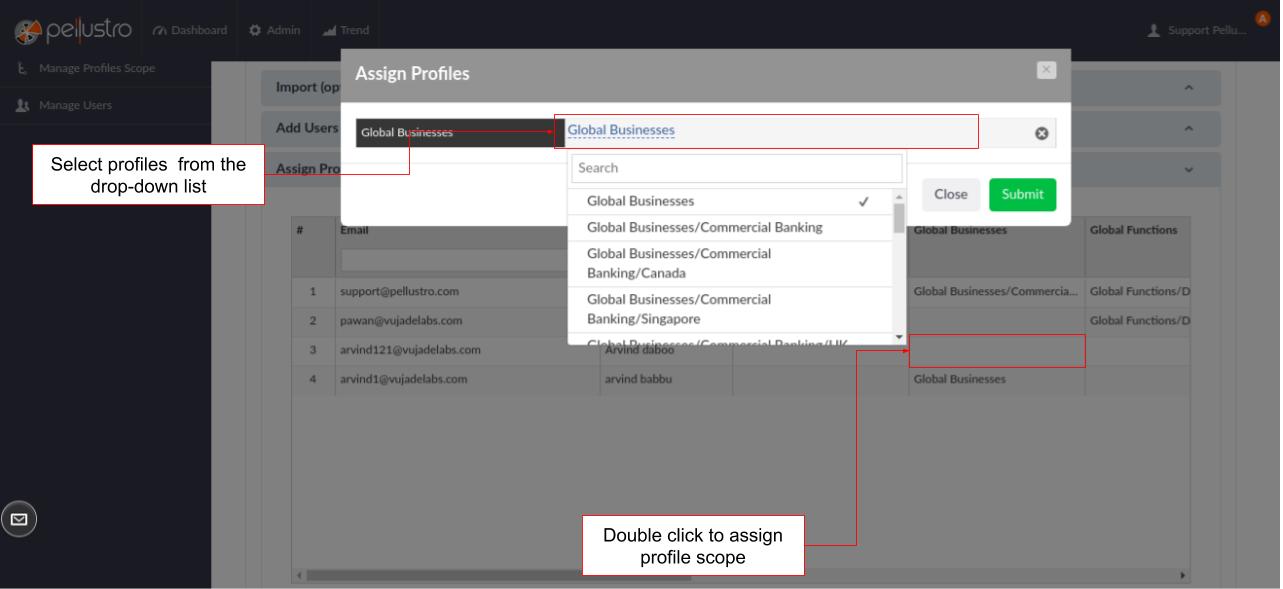Click the dropdown Search field
The height and width of the screenshot is (589, 1283).
[735, 168]
